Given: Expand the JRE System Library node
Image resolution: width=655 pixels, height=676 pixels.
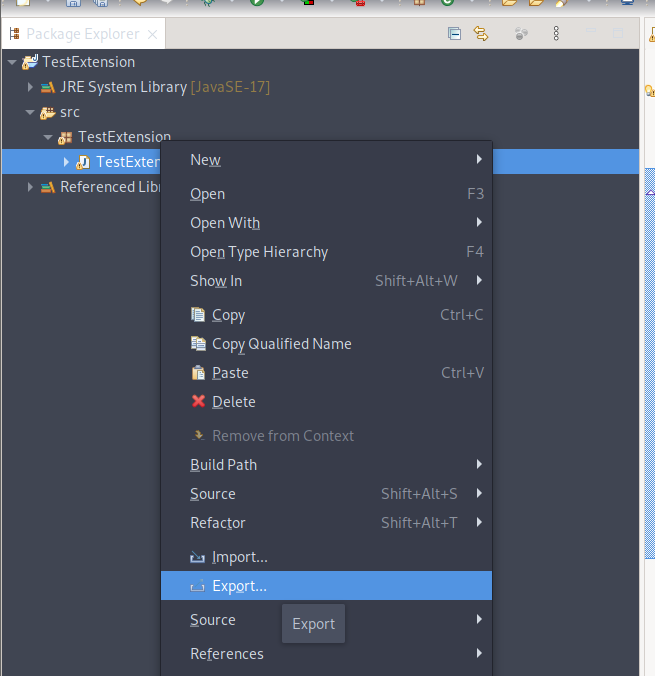Looking at the screenshot, I should coord(30,87).
